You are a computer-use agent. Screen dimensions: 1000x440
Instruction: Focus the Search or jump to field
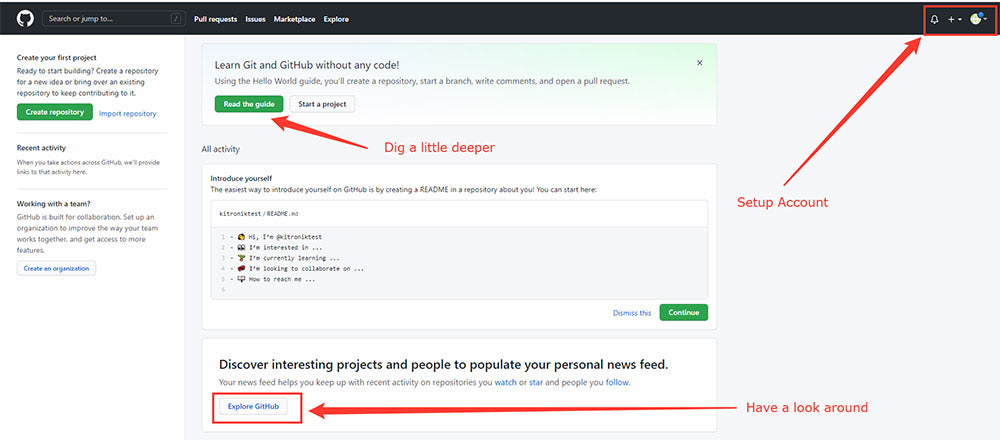click(x=113, y=18)
